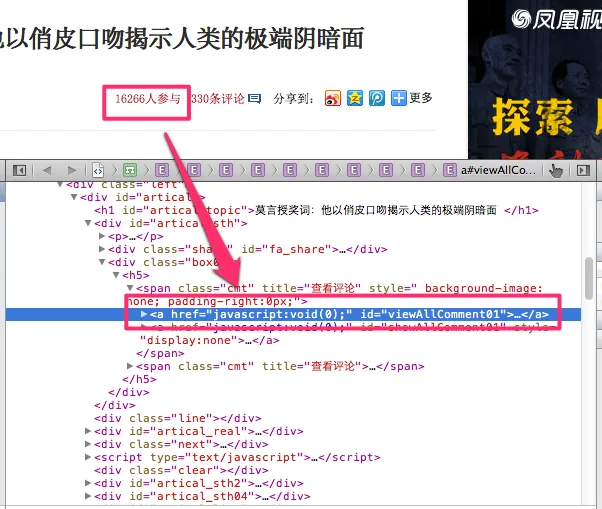Click the 16266人参与 participants link
602x509 pixels.
click(148, 99)
